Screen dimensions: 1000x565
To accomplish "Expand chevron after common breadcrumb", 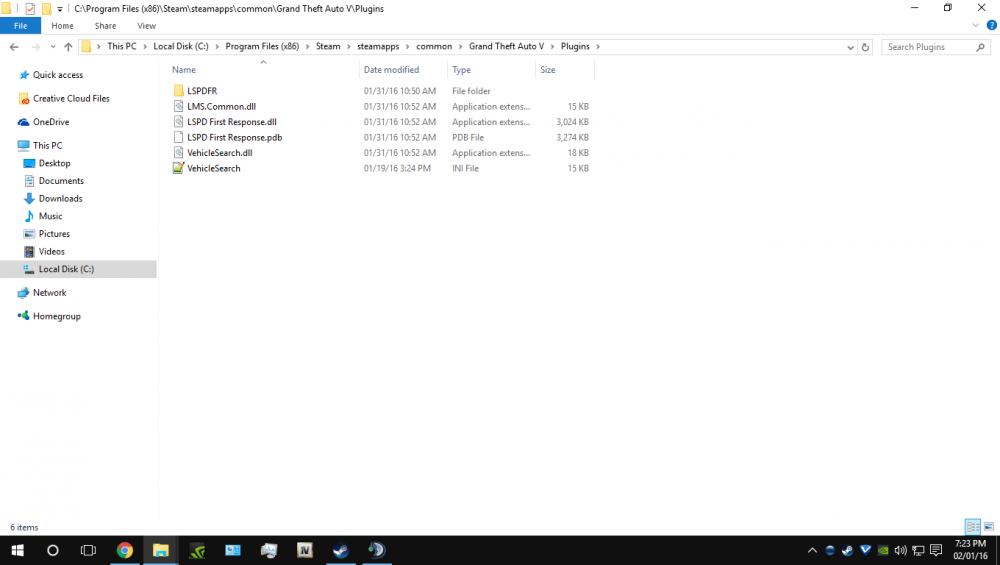I will (x=460, y=47).
